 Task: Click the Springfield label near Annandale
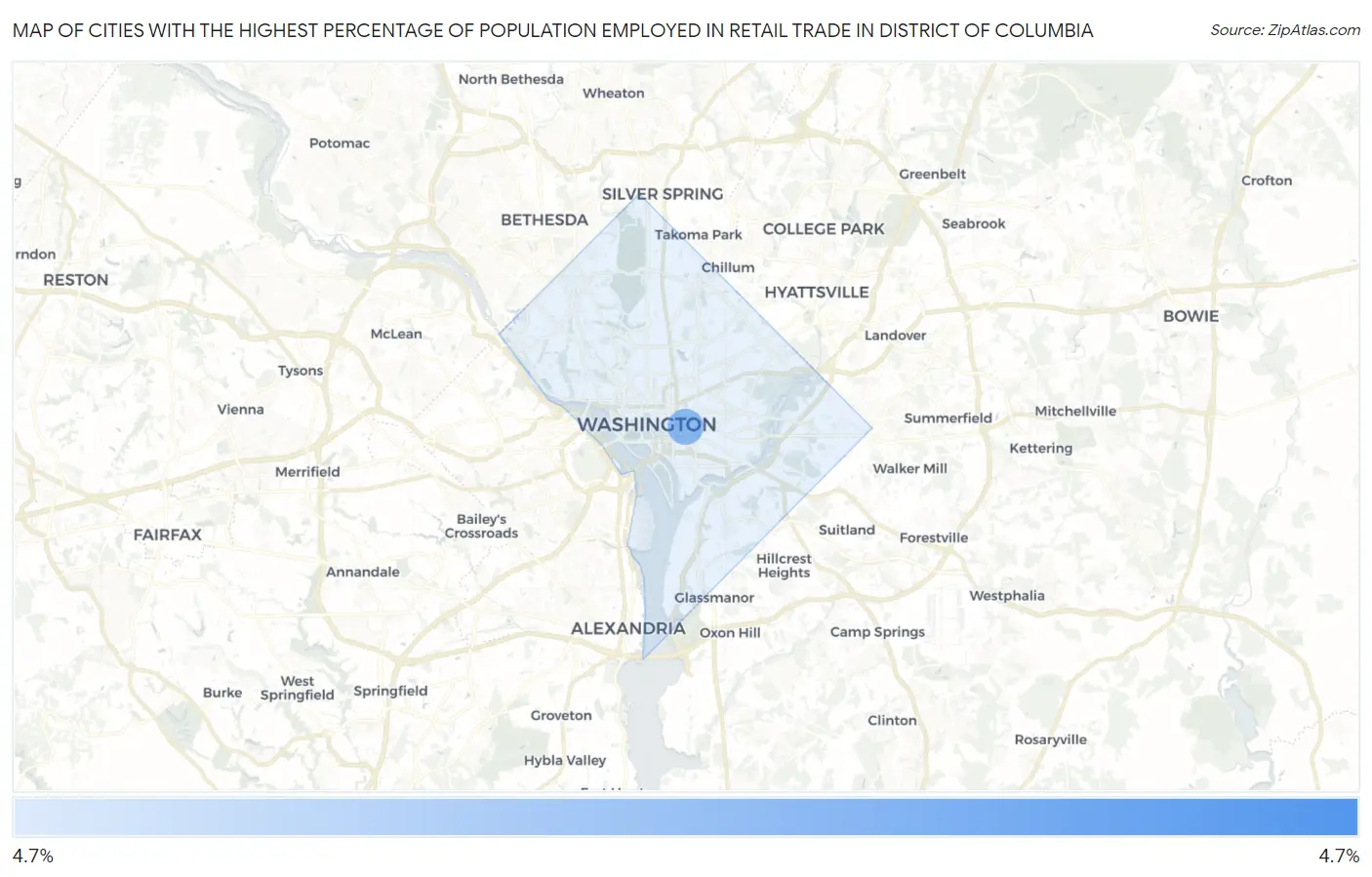(390, 691)
